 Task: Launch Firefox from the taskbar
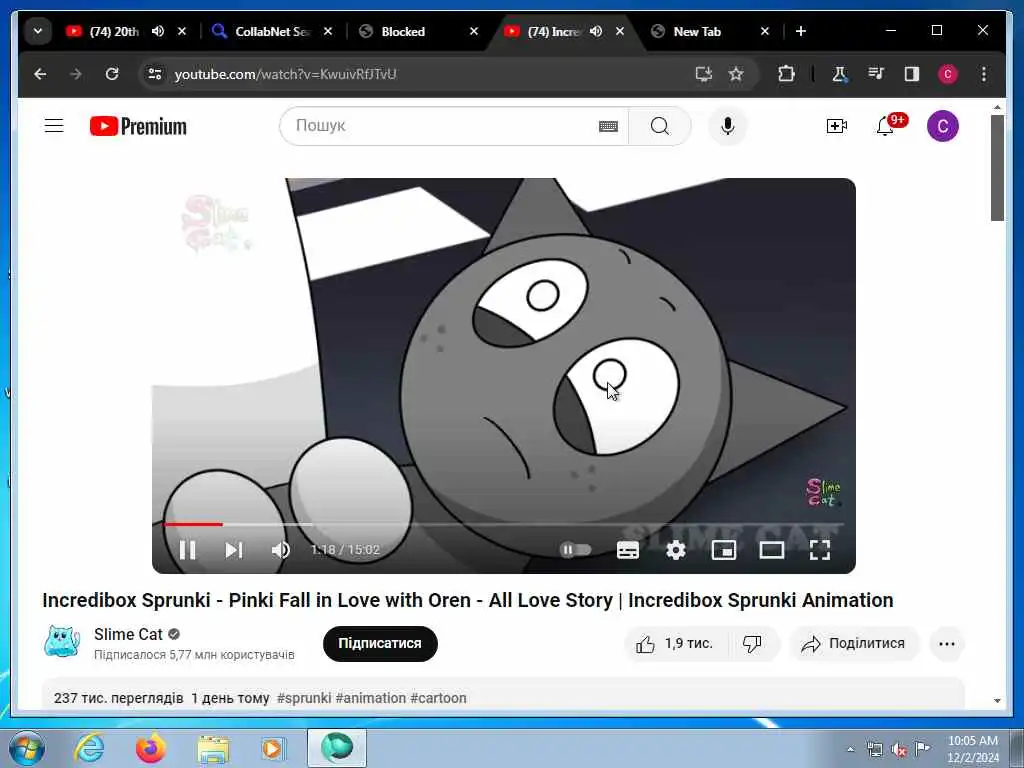[x=150, y=748]
